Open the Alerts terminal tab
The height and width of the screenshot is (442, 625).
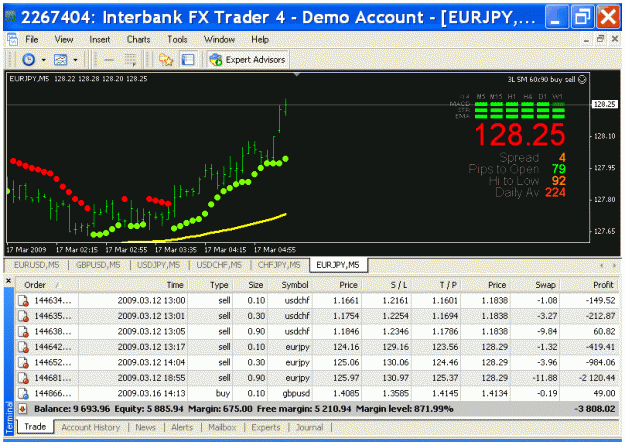click(x=182, y=427)
